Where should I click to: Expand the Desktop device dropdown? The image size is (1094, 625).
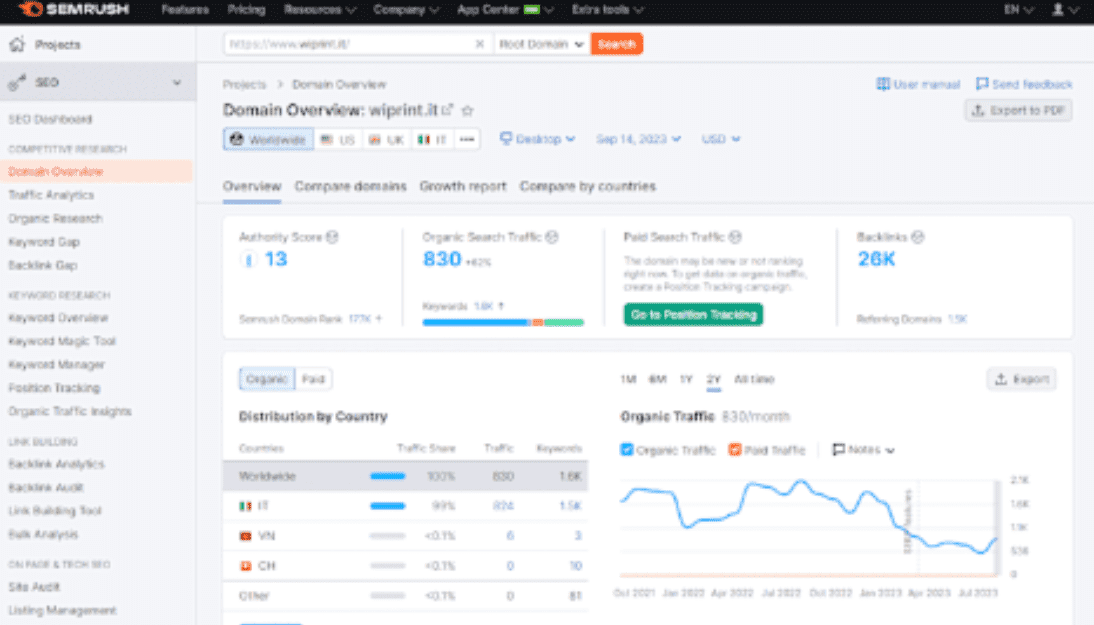pyautogui.click(x=537, y=139)
